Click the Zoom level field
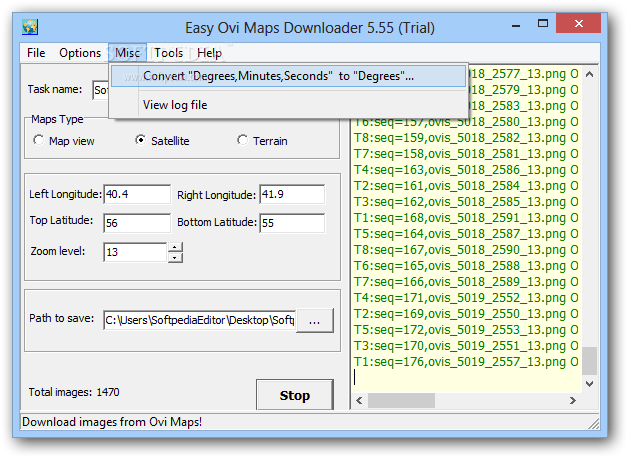This screenshot has height=458, width=628. point(135,252)
